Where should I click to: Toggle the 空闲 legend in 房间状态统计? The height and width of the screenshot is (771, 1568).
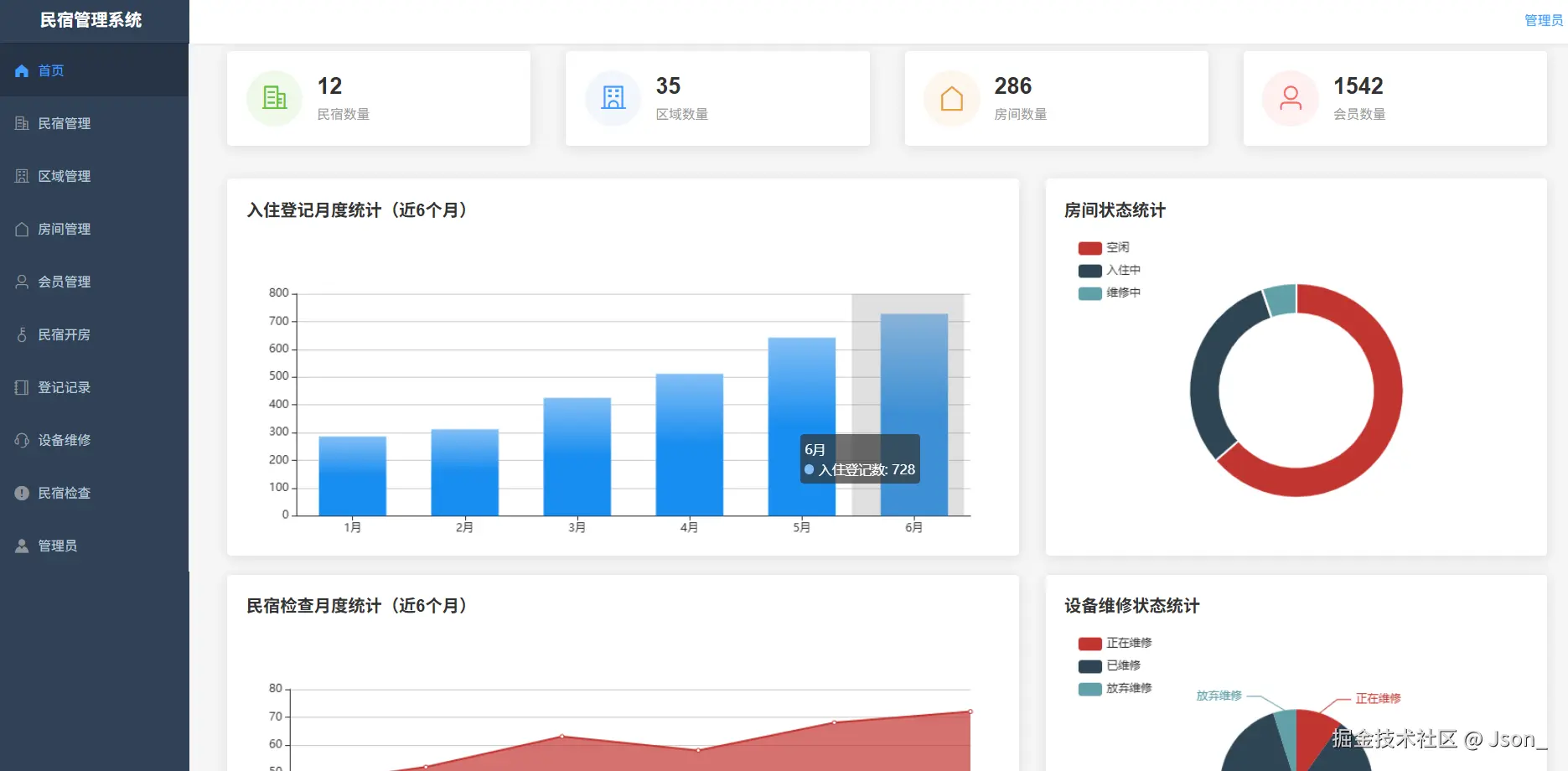pyautogui.click(x=1104, y=247)
